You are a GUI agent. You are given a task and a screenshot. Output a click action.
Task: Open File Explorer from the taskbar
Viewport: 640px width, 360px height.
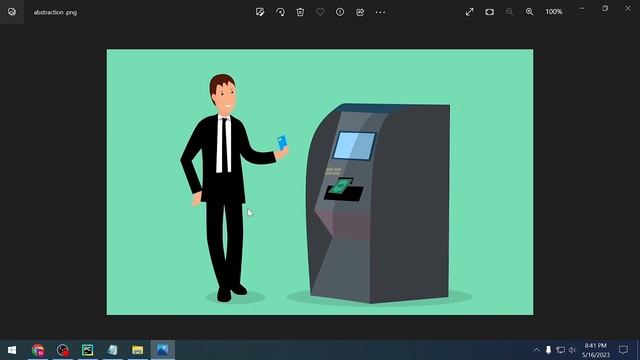click(x=138, y=350)
